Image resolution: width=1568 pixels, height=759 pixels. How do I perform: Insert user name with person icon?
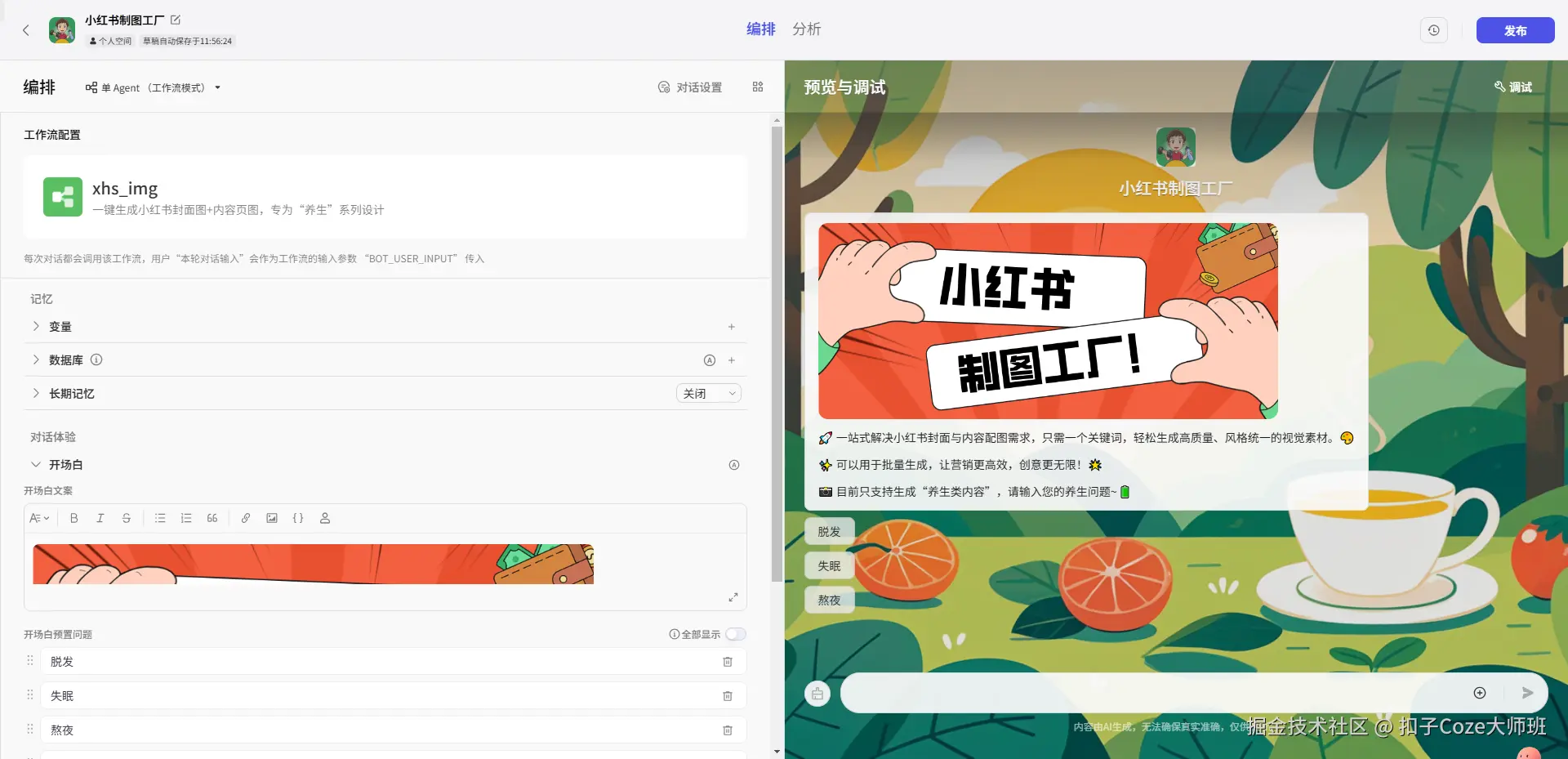325,518
